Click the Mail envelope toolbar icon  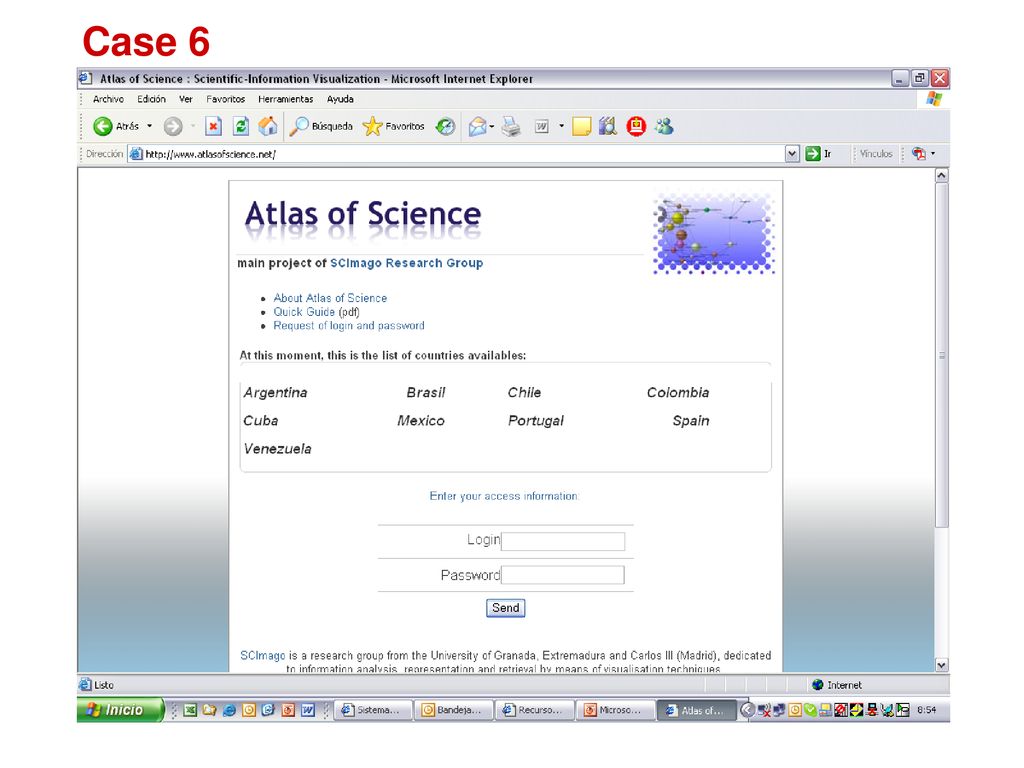click(x=477, y=126)
